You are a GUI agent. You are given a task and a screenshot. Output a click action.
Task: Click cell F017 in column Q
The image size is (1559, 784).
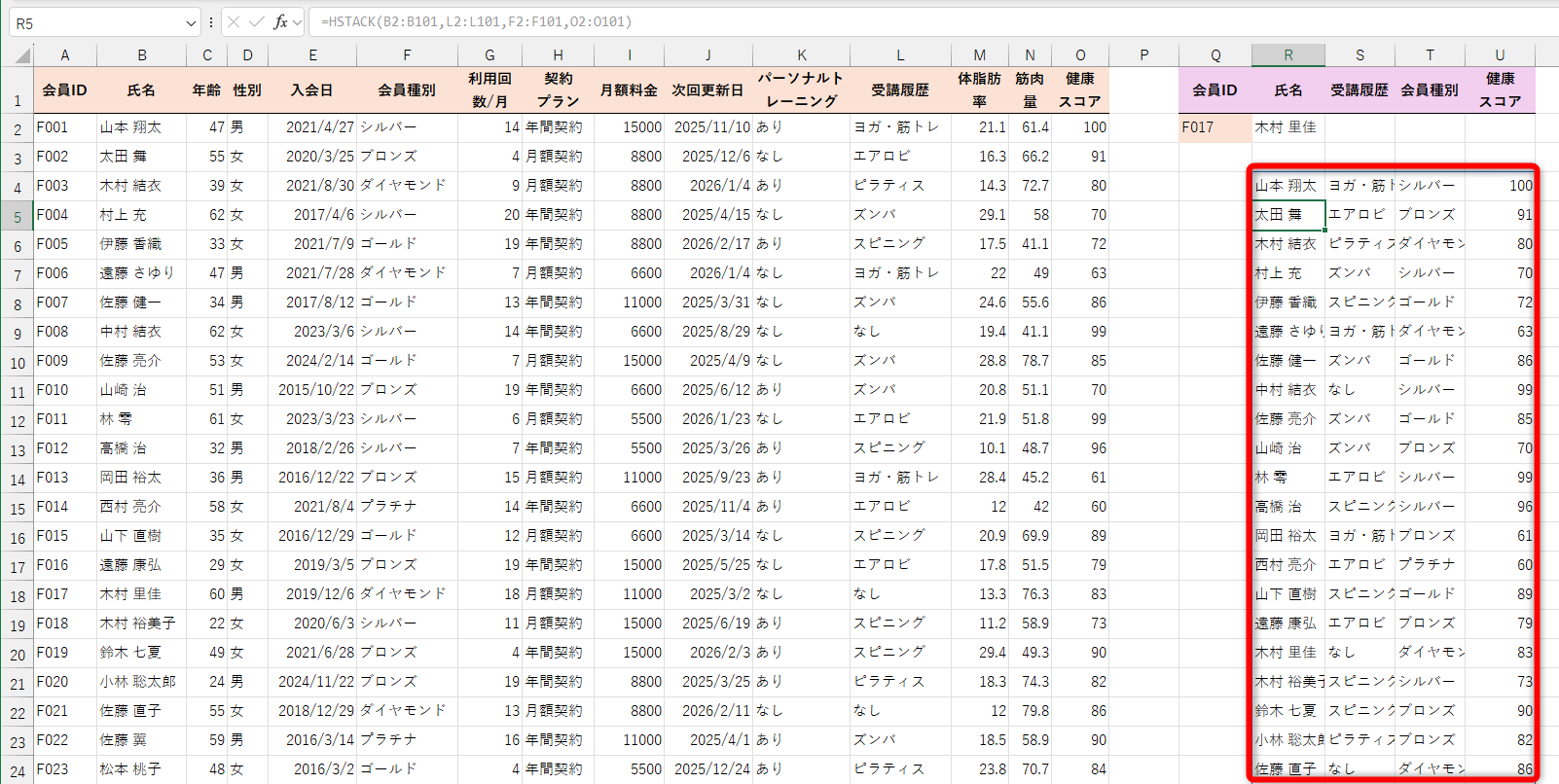(x=1215, y=127)
